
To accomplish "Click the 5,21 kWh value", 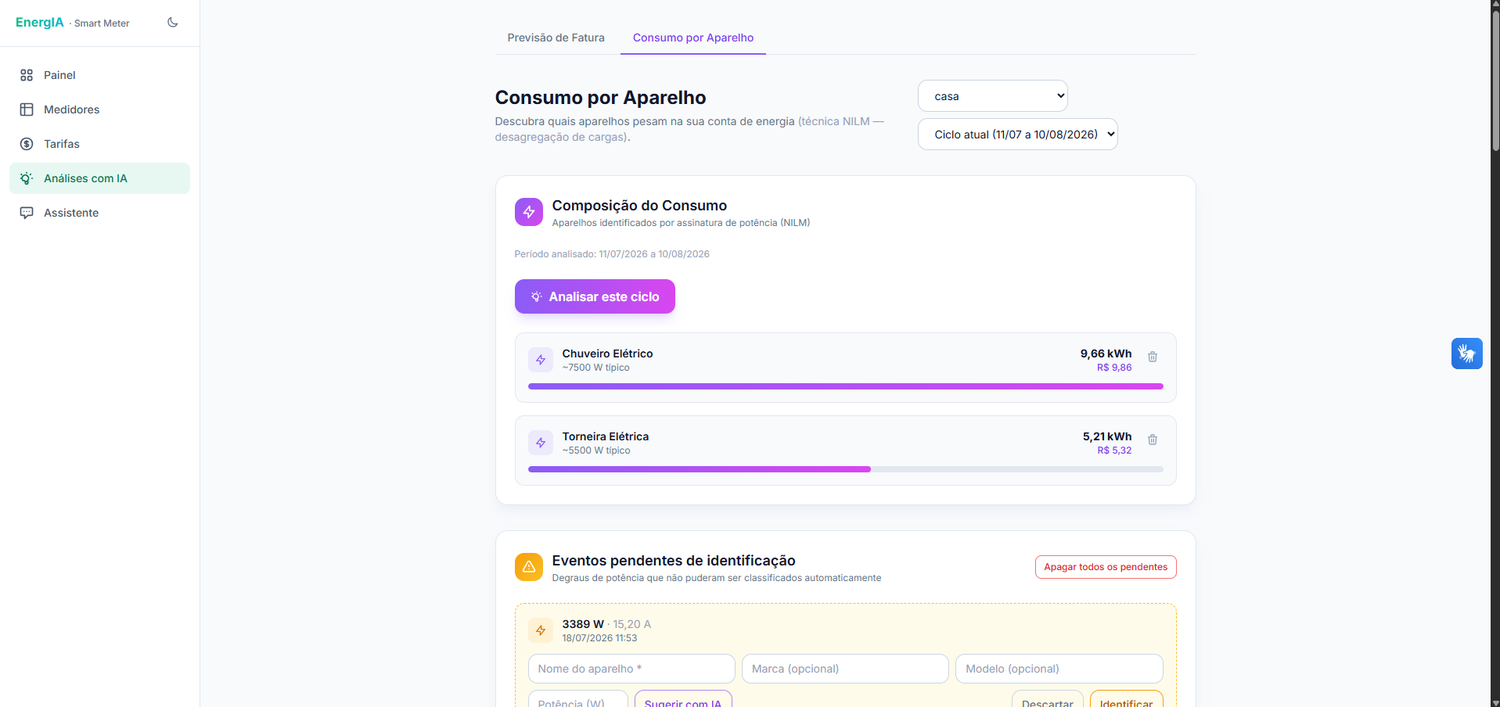I will [x=1107, y=437].
